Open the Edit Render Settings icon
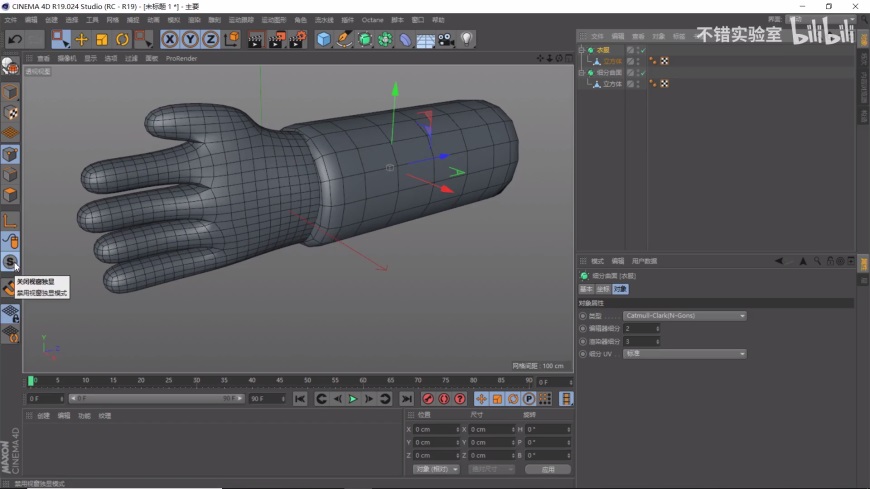The image size is (870, 489). (x=298, y=39)
